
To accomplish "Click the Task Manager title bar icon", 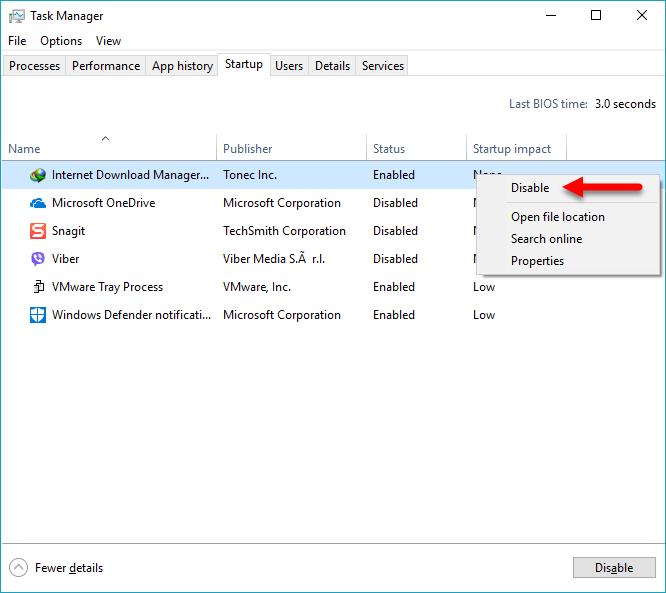I will click(x=17, y=16).
